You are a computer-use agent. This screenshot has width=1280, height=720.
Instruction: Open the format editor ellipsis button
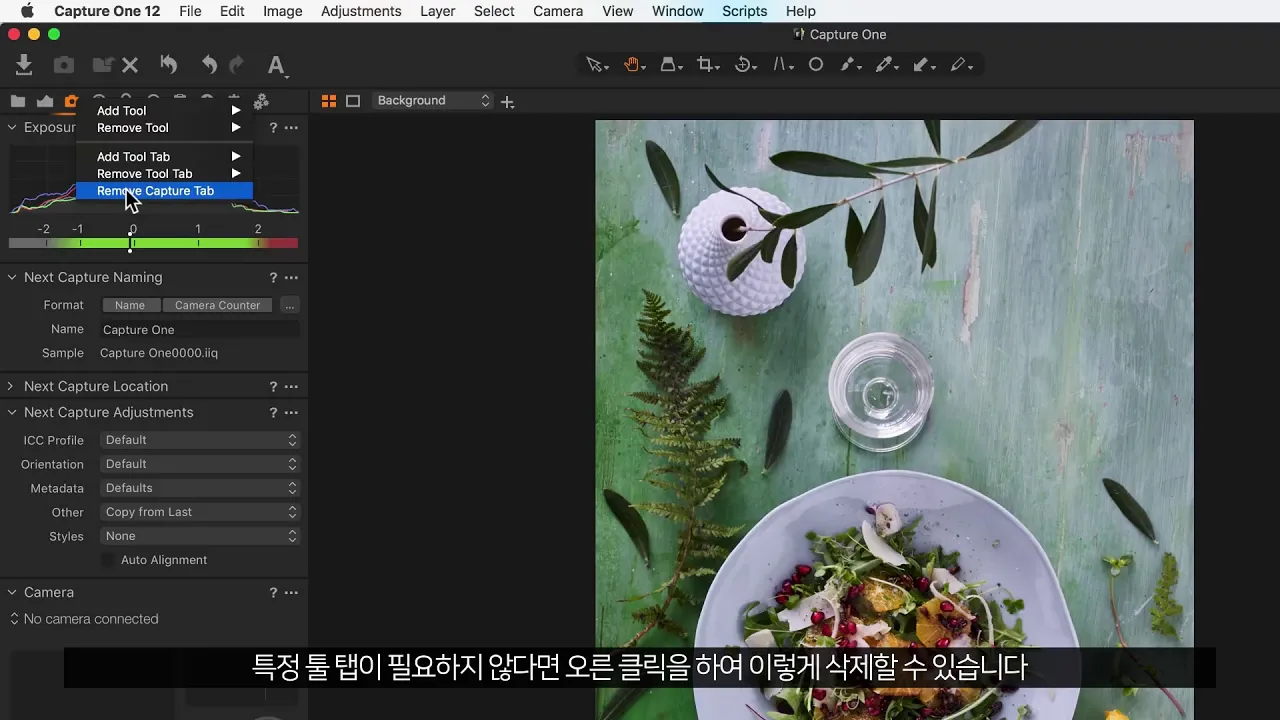(289, 306)
